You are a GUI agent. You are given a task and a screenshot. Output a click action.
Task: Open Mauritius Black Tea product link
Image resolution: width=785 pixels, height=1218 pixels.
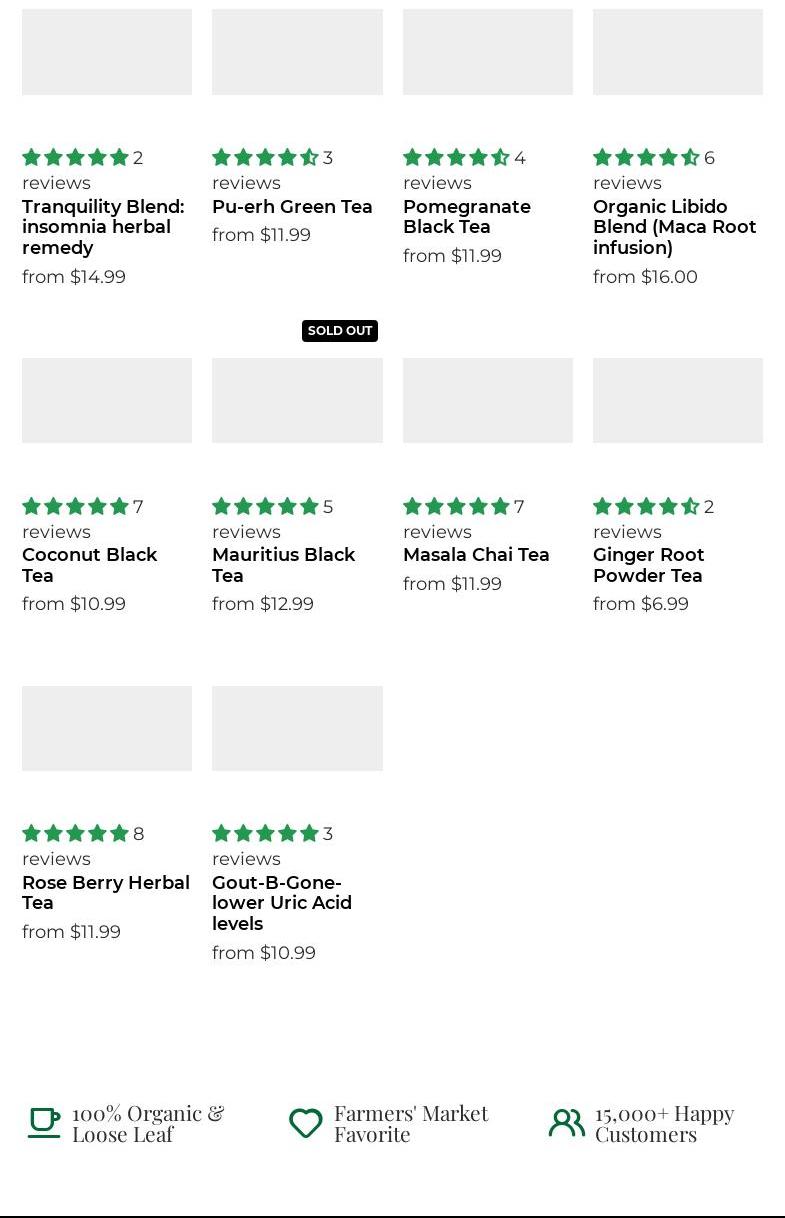283,565
